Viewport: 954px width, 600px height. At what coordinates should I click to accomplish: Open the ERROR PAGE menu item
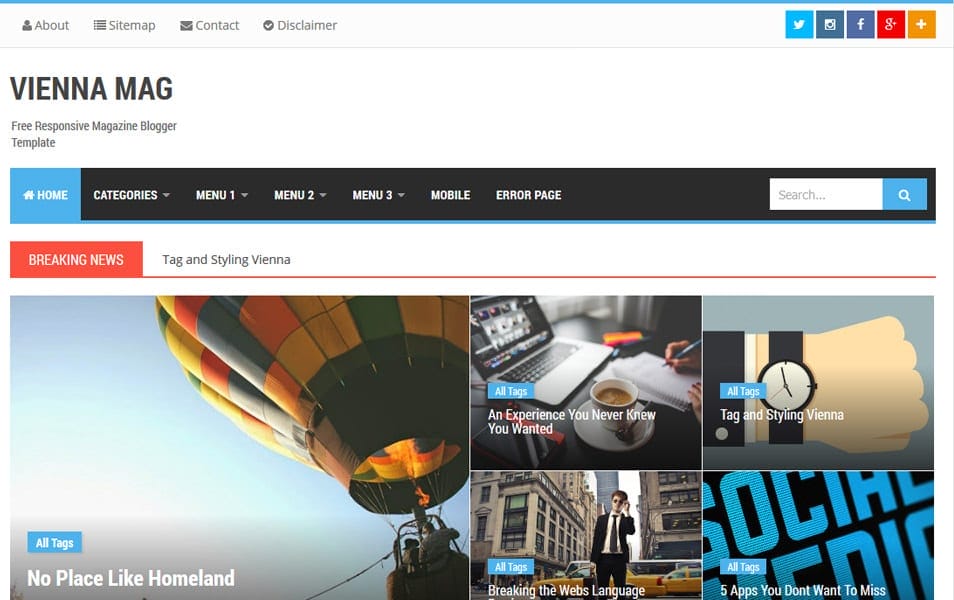click(x=528, y=195)
